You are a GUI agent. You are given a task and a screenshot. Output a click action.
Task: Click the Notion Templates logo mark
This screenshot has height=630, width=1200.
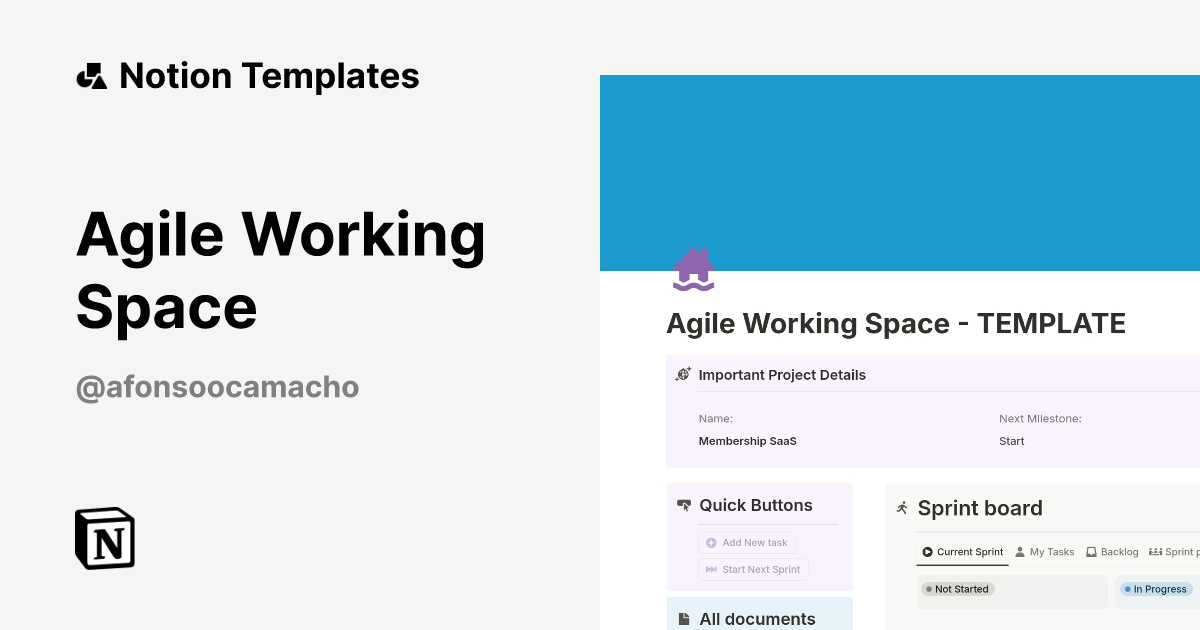point(91,75)
